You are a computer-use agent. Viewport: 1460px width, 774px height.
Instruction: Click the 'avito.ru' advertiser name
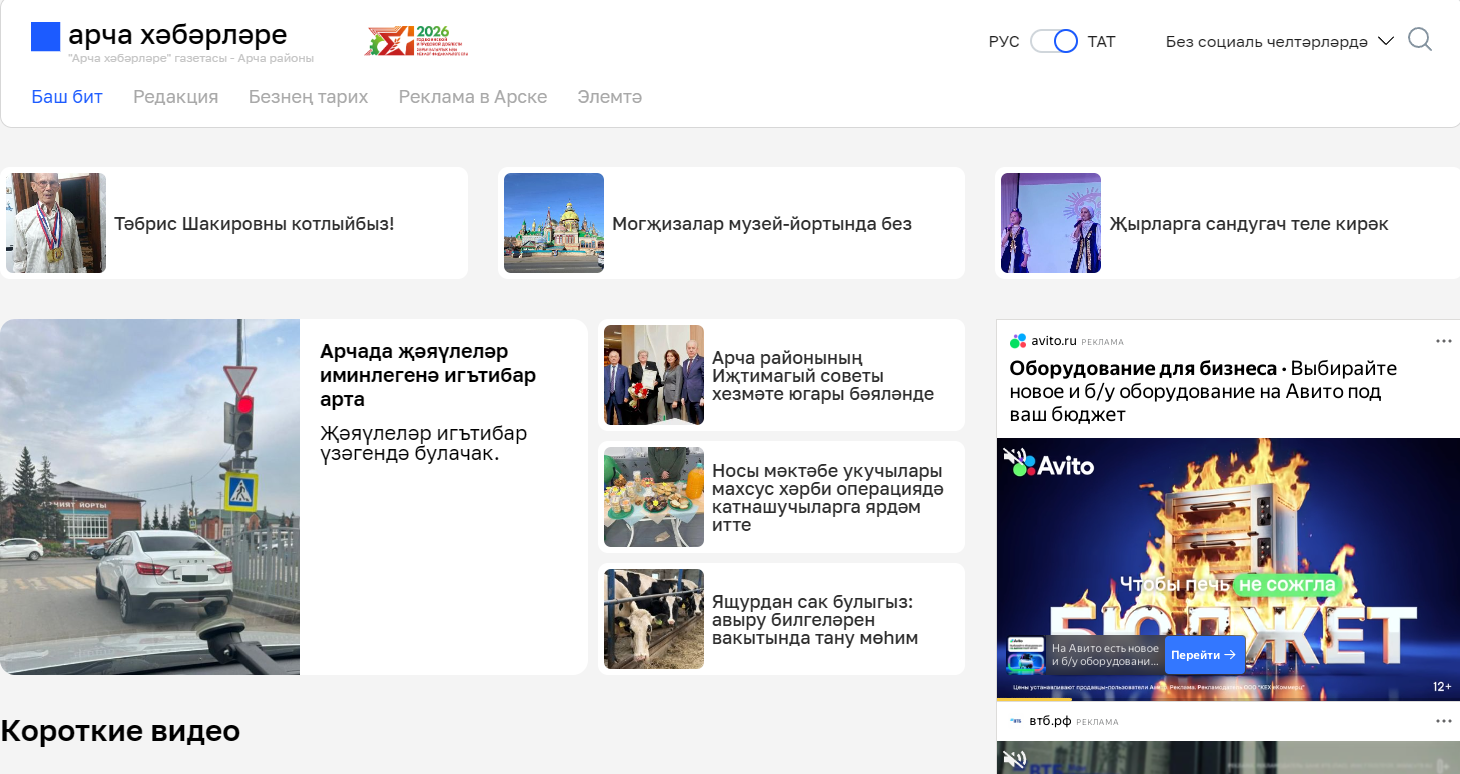(1054, 341)
